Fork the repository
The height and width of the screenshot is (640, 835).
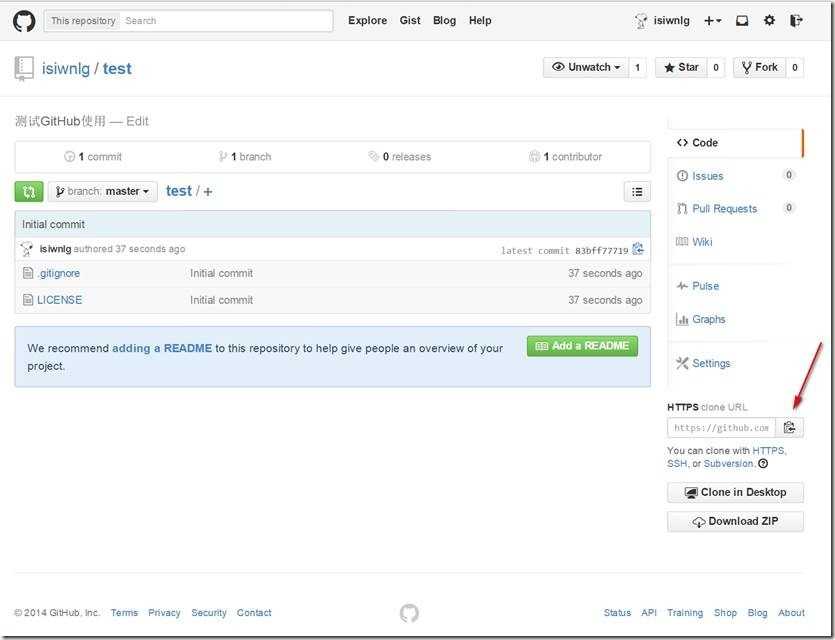759,68
